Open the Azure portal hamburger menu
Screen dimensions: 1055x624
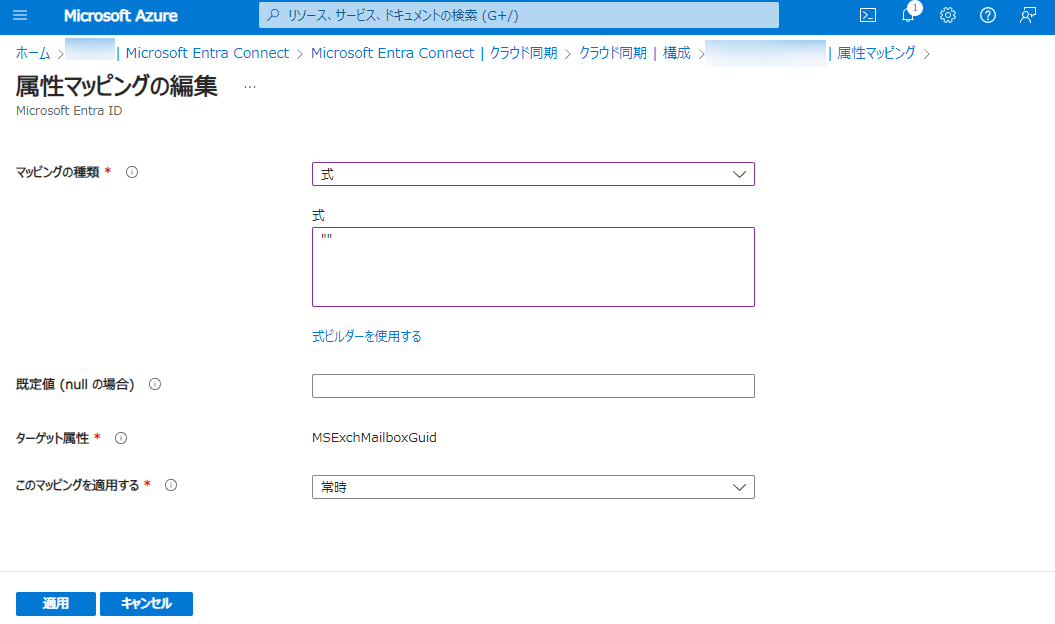(20, 15)
